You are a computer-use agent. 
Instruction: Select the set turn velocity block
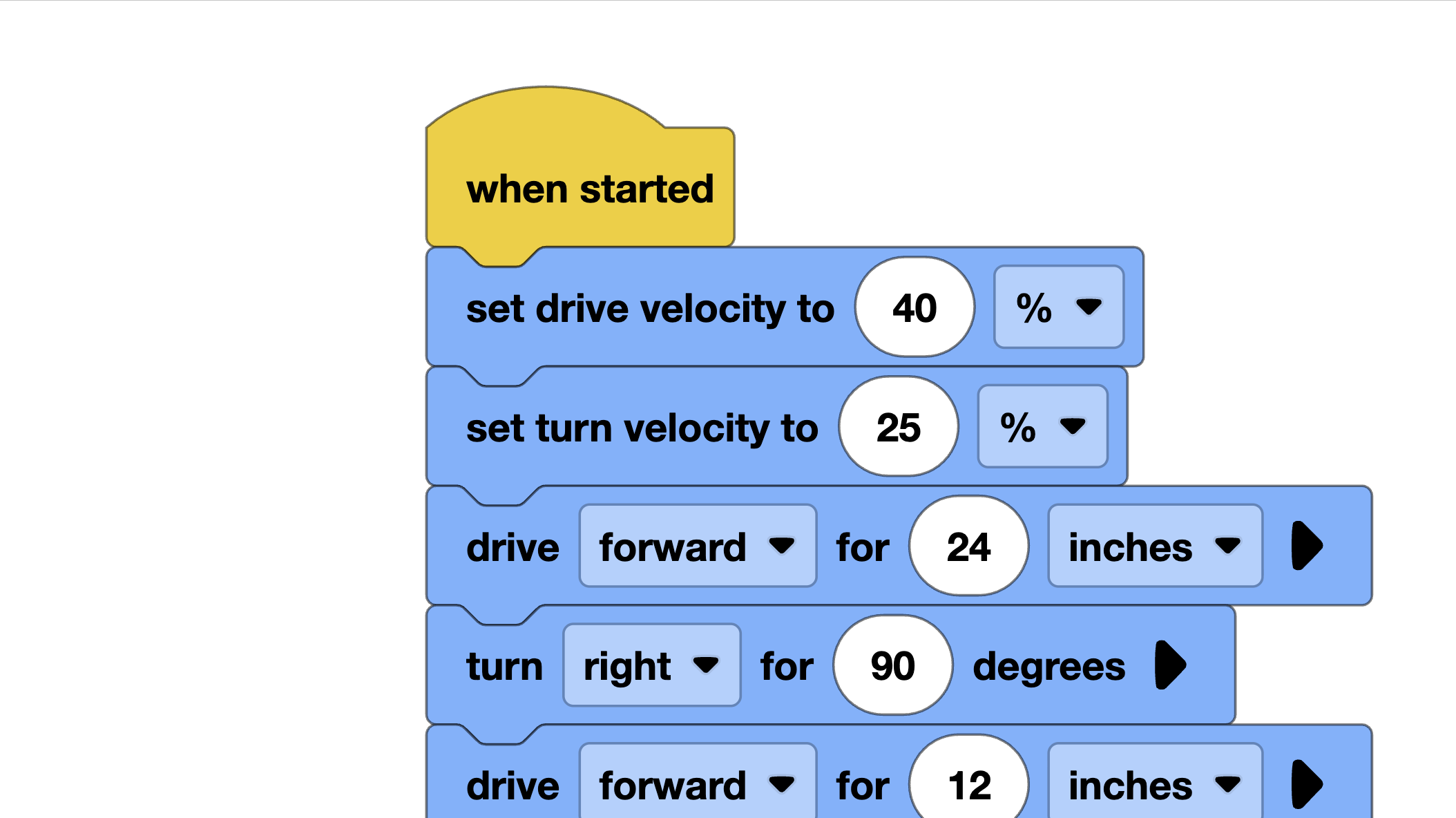point(641,428)
